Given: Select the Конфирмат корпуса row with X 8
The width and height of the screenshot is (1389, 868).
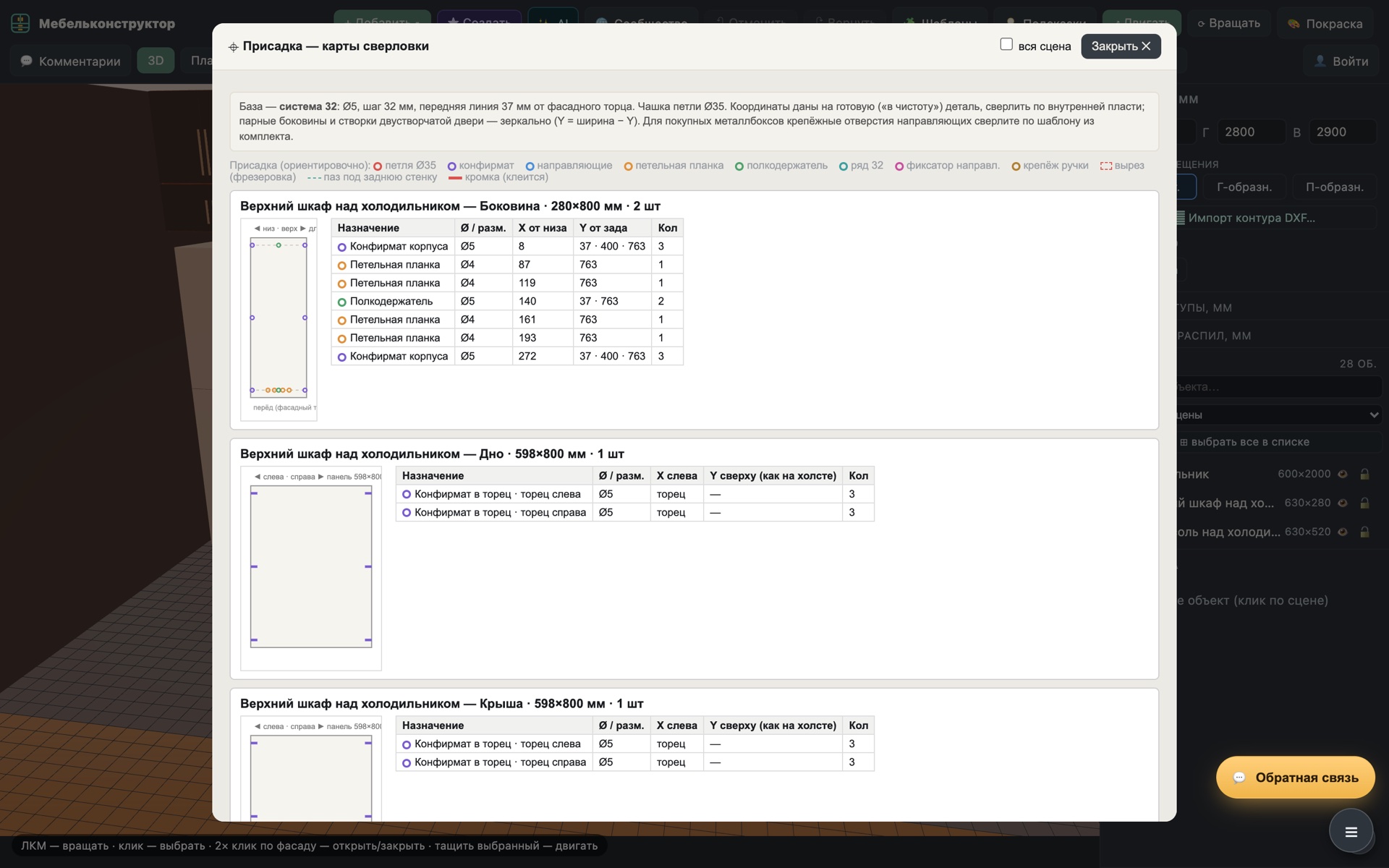Looking at the screenshot, I should pos(507,246).
